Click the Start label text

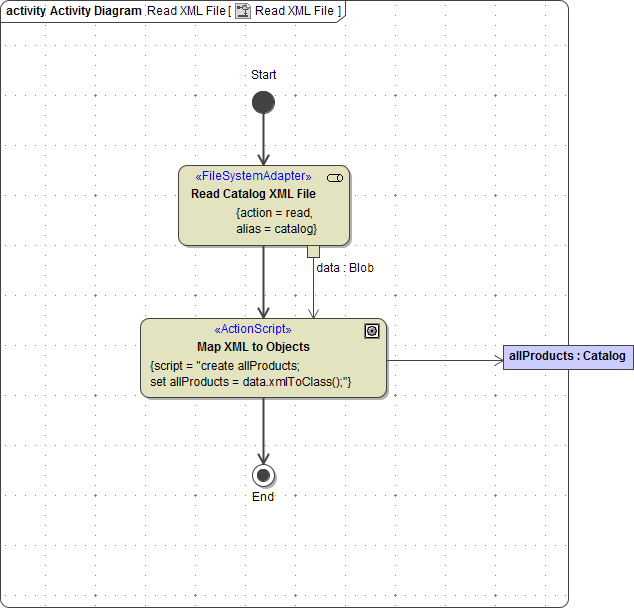click(264, 75)
